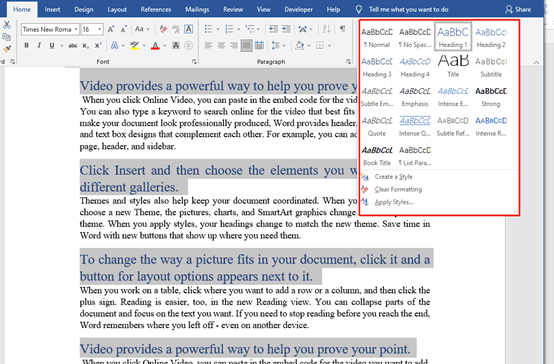Increase font size with Grow Font

[111, 29]
